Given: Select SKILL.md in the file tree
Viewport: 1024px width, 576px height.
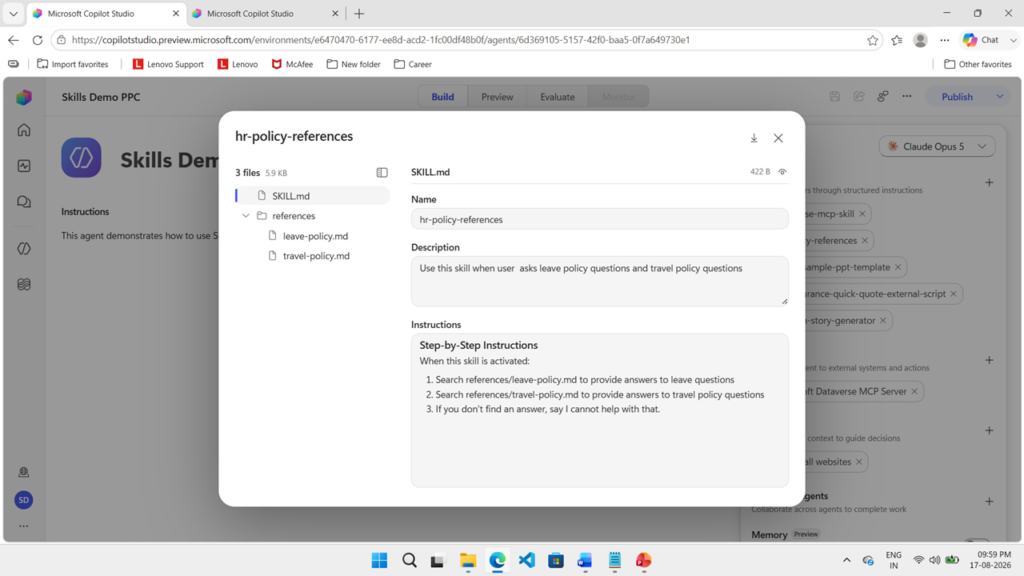Looking at the screenshot, I should click(313, 196).
